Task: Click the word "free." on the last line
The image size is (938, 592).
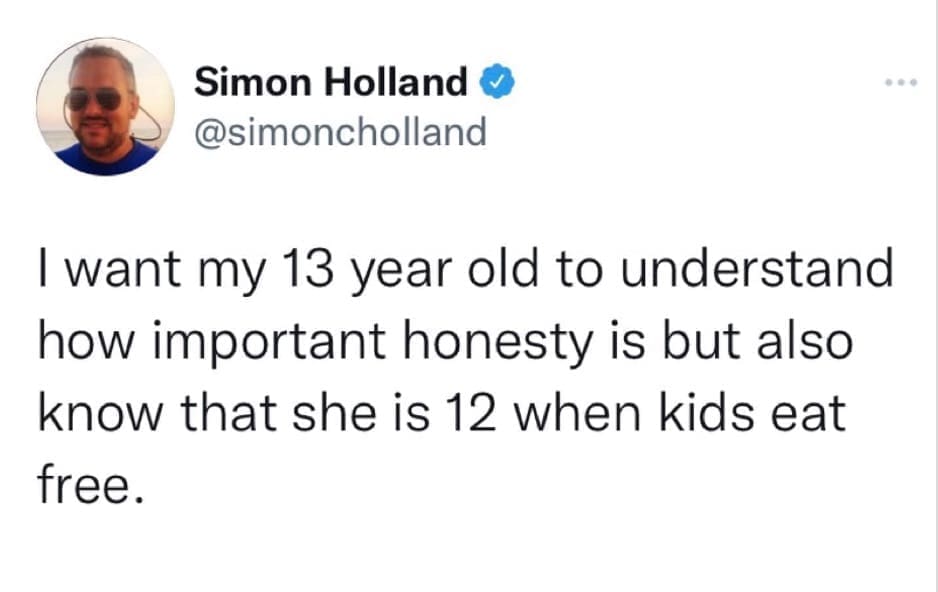Action: (x=85, y=485)
